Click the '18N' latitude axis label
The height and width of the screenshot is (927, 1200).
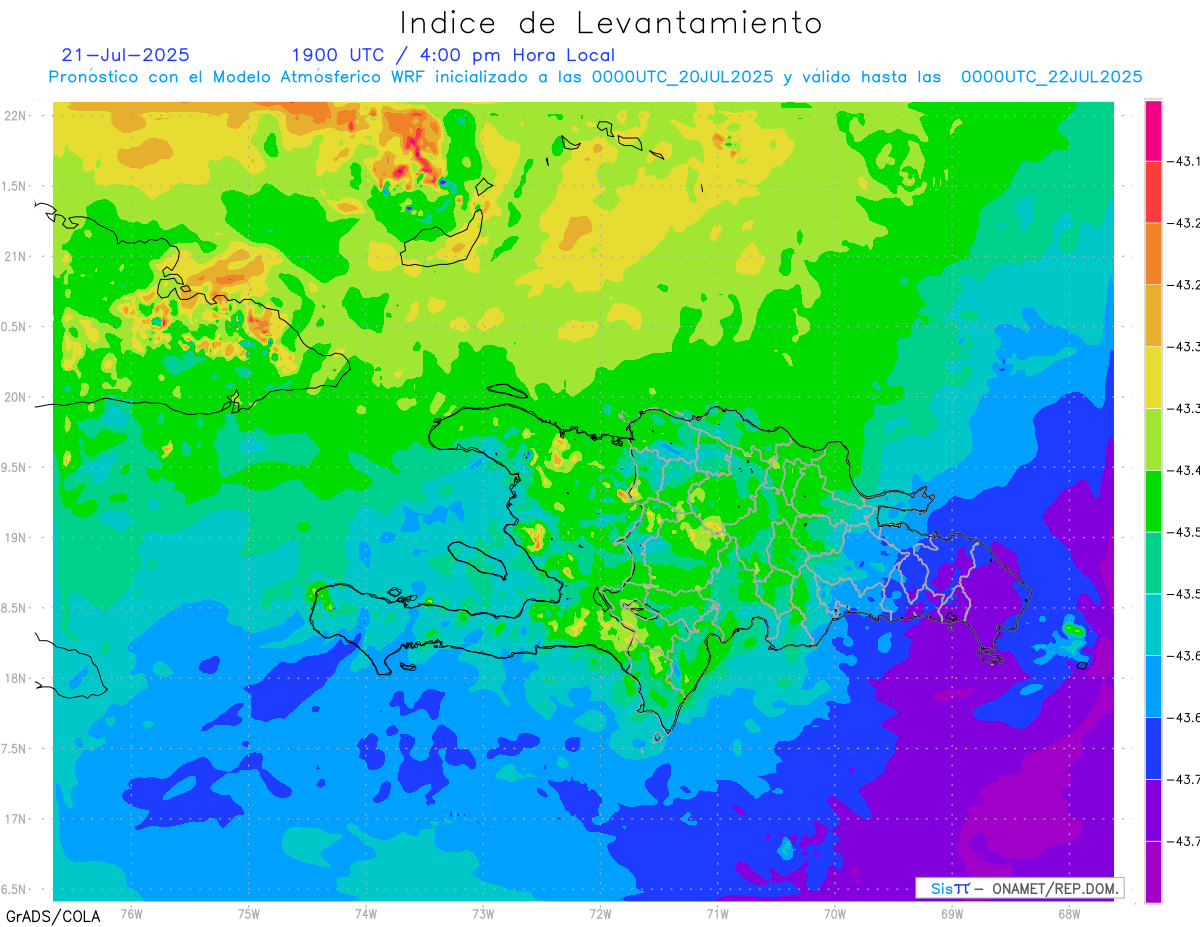click(x=17, y=678)
